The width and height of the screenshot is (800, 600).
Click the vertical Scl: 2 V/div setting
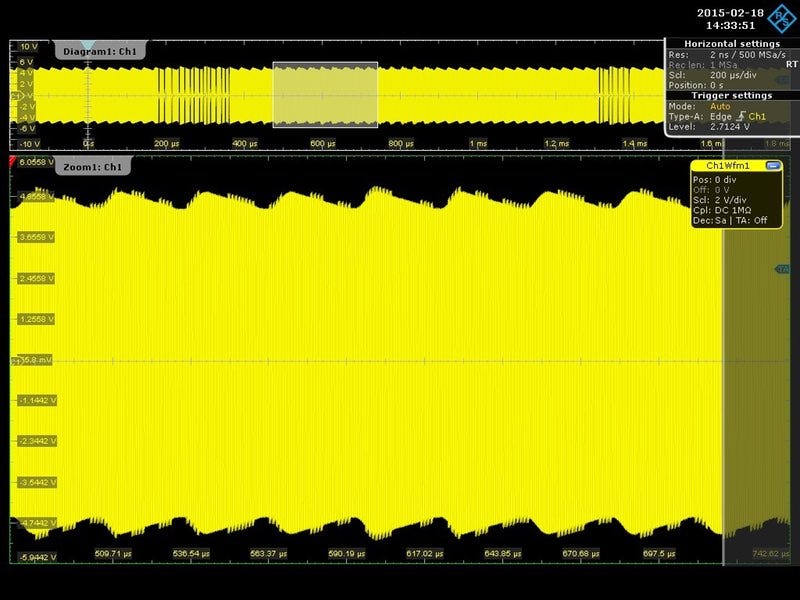[719, 200]
